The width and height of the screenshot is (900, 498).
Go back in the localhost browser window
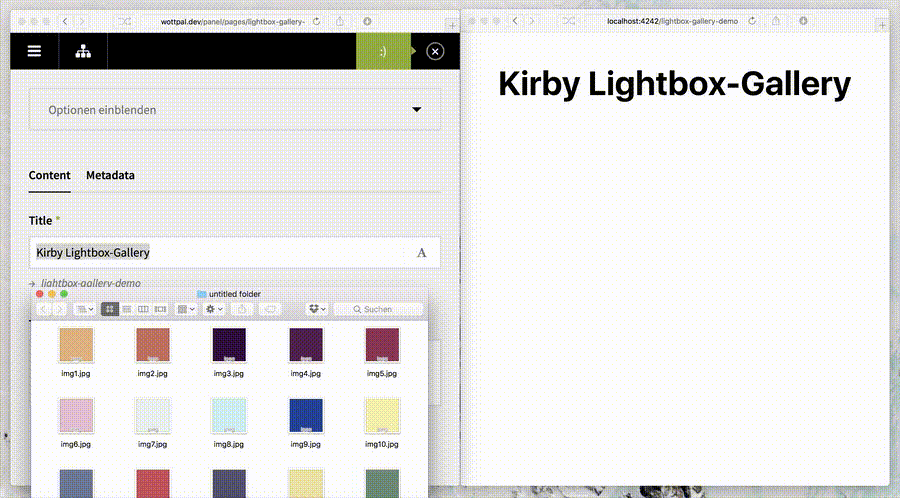click(515, 21)
